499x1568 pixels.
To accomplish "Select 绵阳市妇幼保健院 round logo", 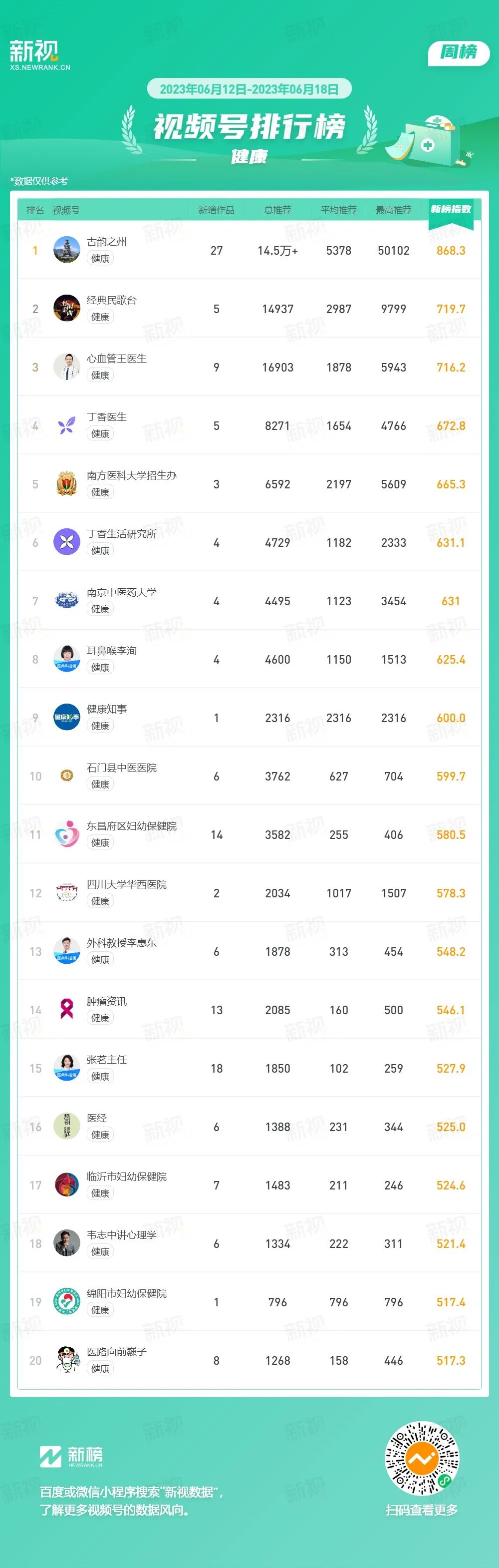I will pos(67,1302).
